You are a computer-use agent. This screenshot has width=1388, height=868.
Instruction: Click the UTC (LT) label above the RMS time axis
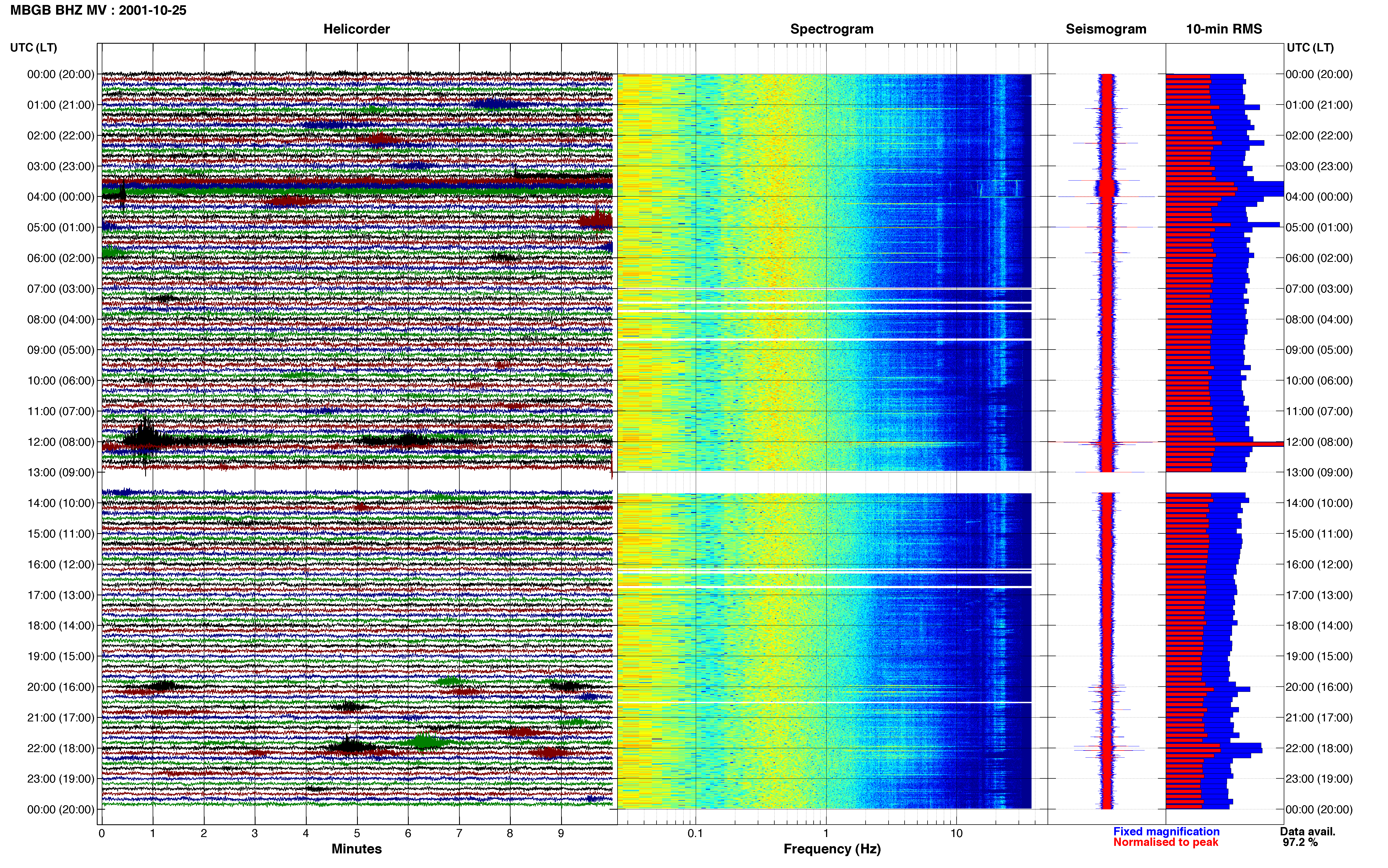click(1311, 48)
